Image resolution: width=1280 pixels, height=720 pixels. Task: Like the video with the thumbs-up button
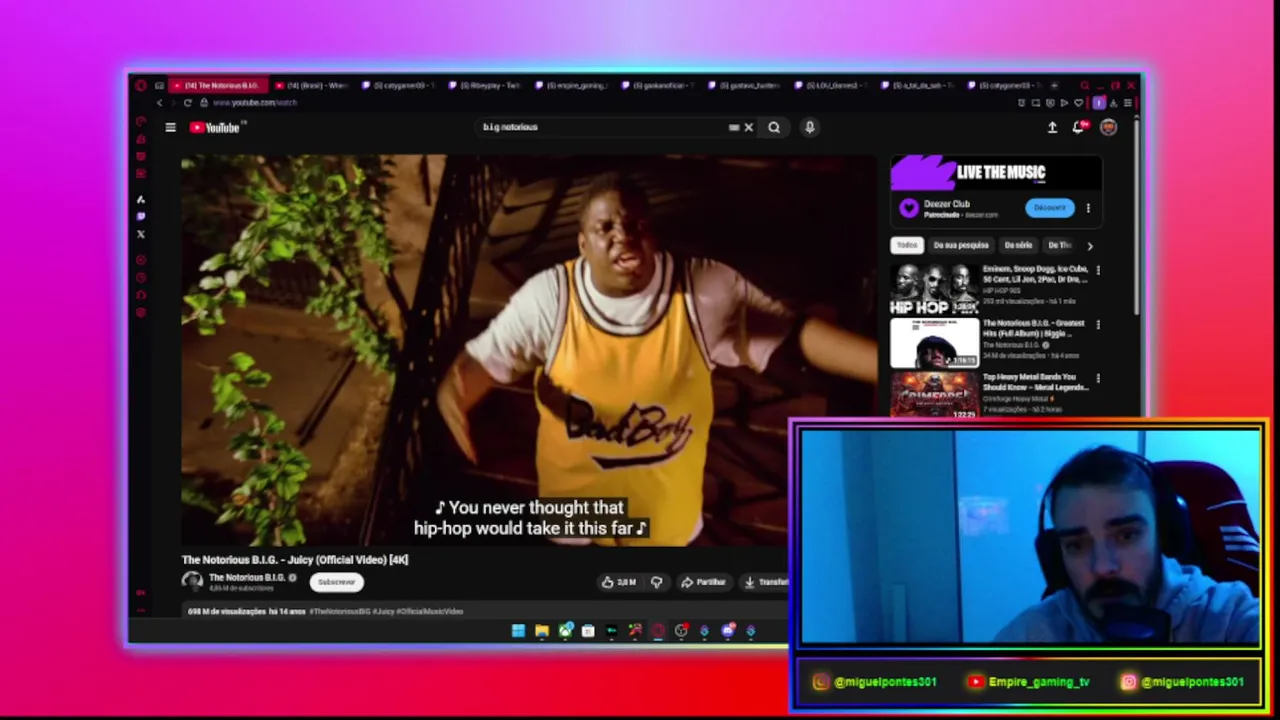[x=619, y=582]
